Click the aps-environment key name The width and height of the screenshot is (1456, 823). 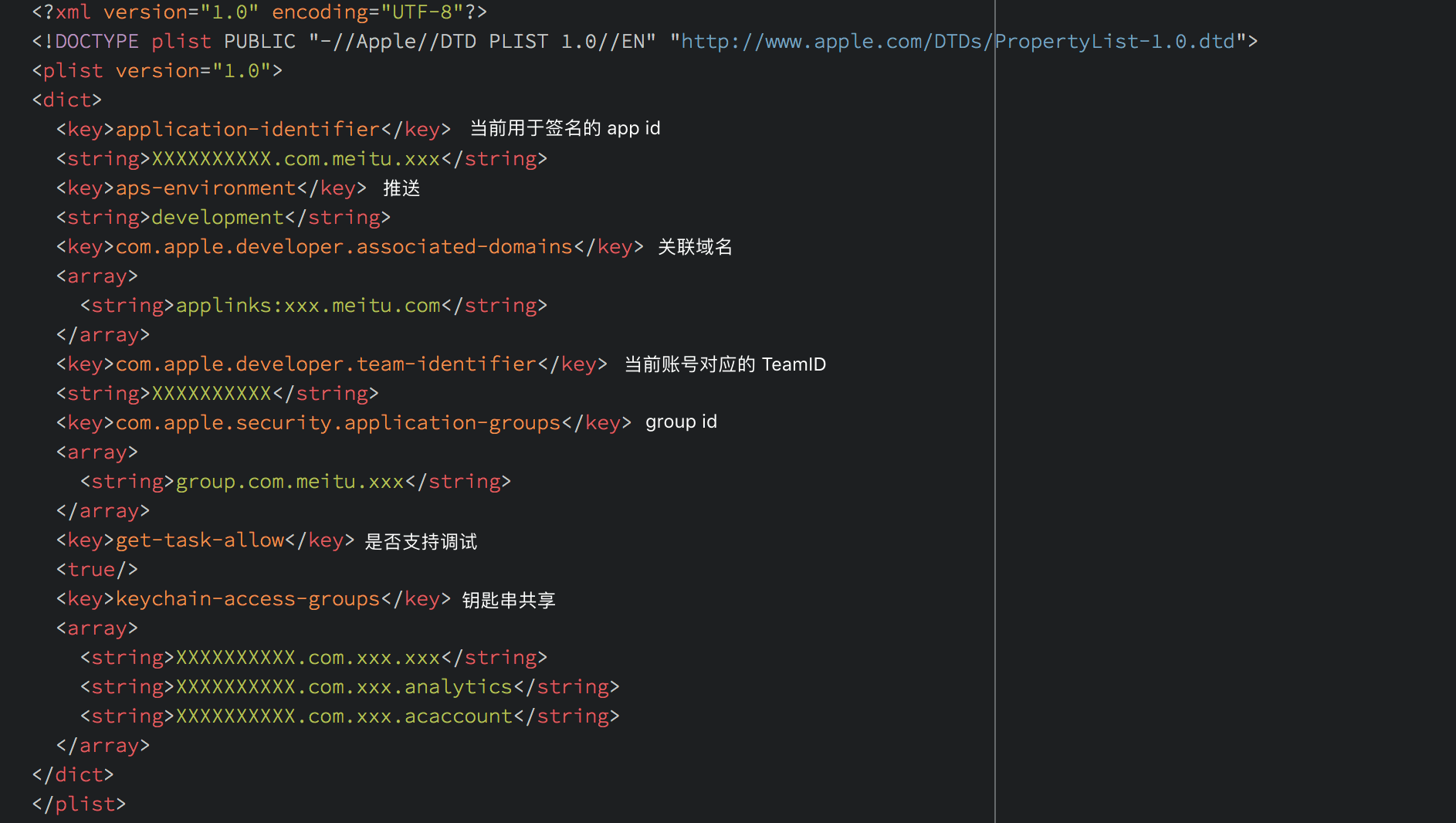(x=205, y=188)
